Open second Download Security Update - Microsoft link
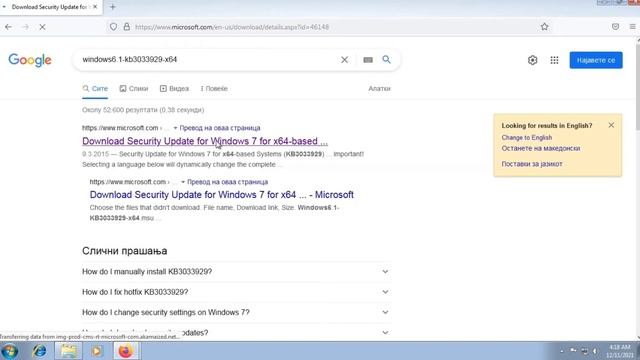The height and width of the screenshot is (360, 640). pos(222,195)
